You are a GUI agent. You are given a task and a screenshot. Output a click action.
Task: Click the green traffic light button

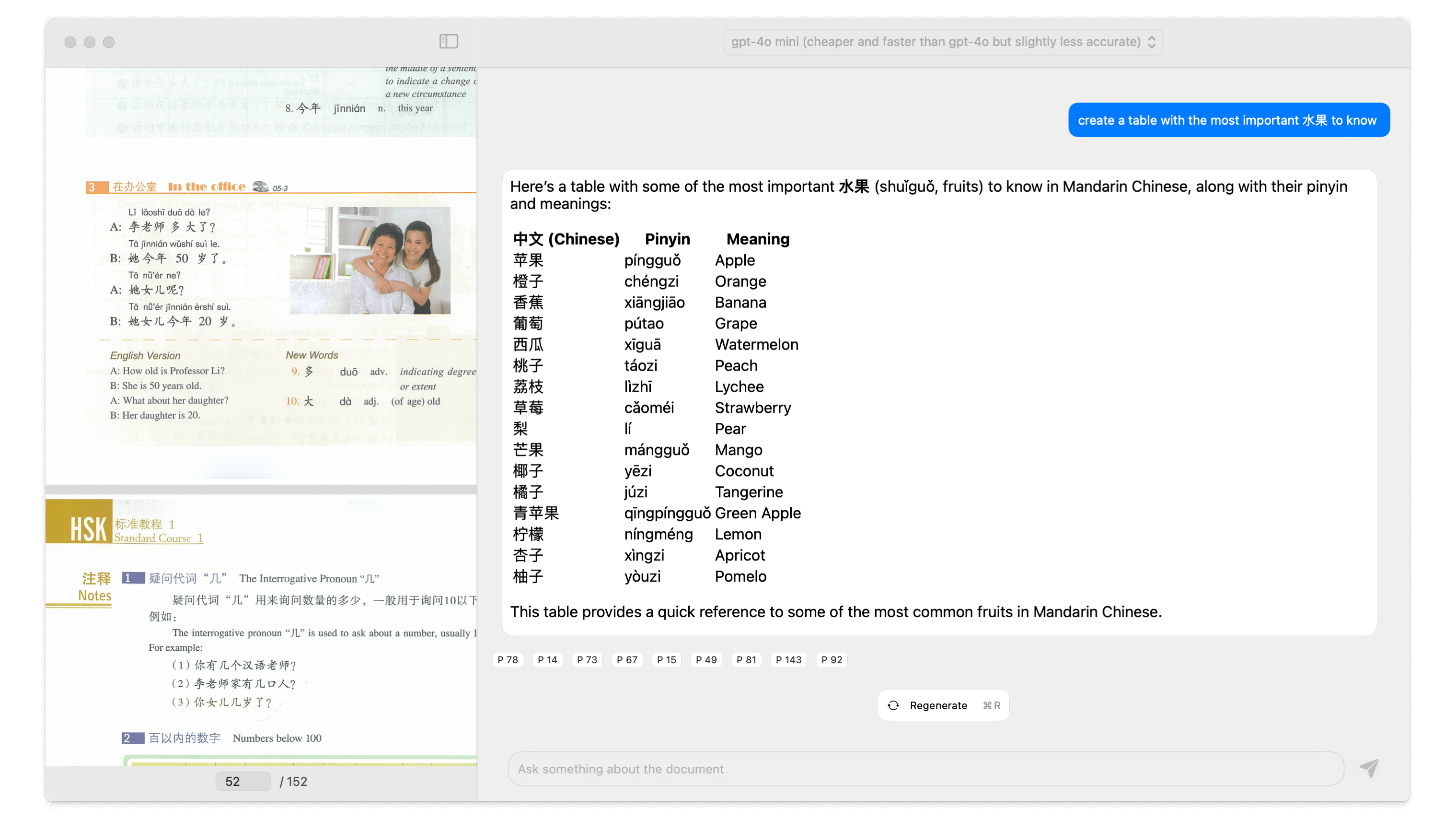pos(108,42)
